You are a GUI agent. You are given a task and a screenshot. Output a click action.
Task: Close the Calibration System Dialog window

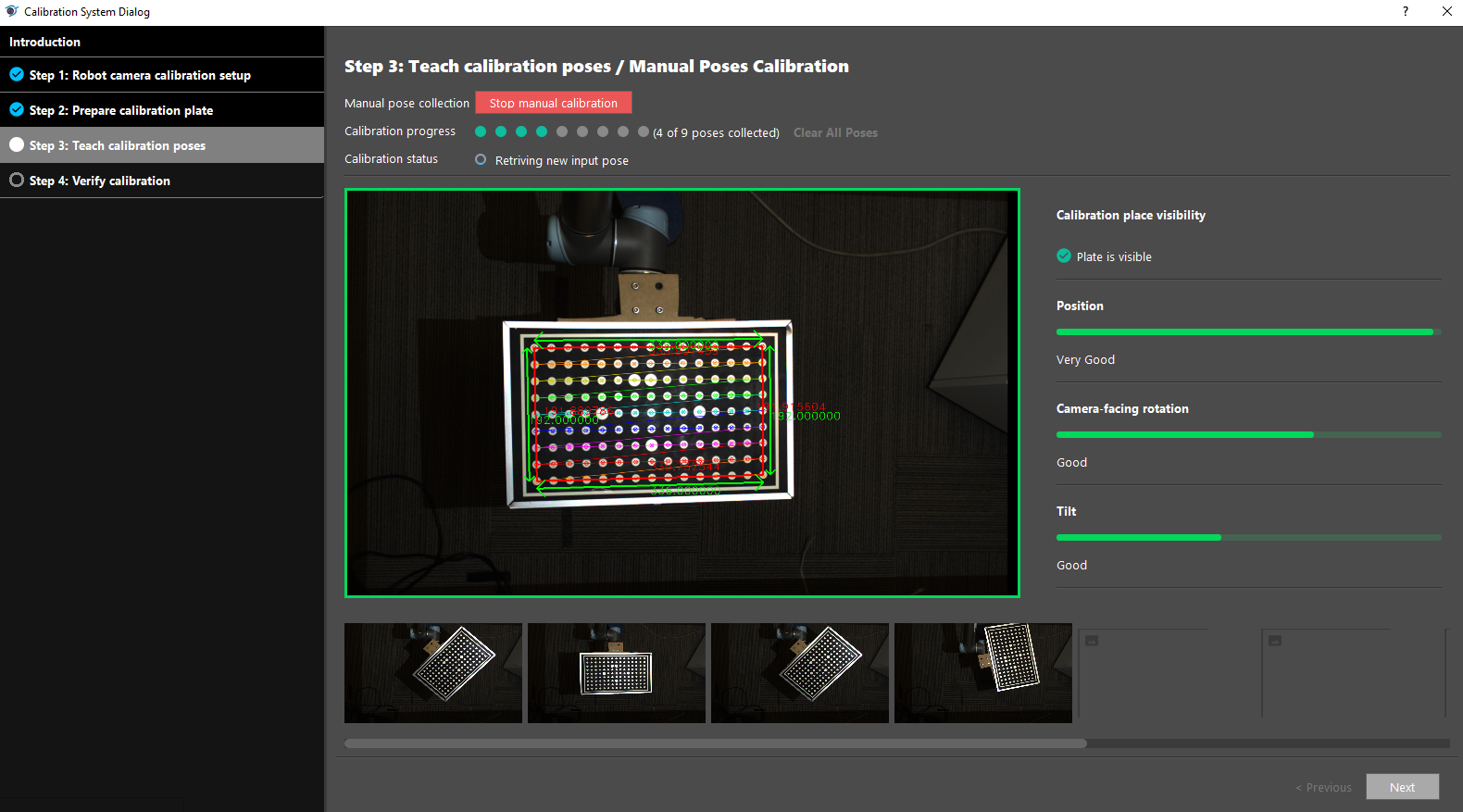[x=1446, y=11]
